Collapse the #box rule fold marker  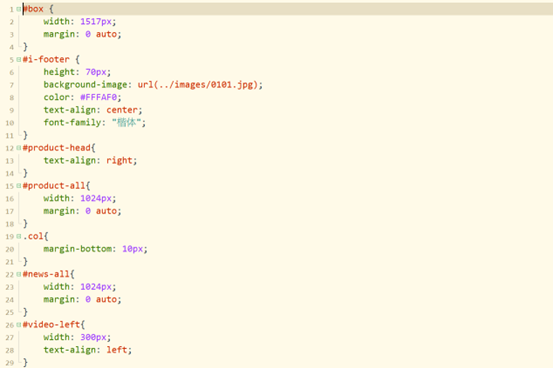pyautogui.click(x=19, y=9)
